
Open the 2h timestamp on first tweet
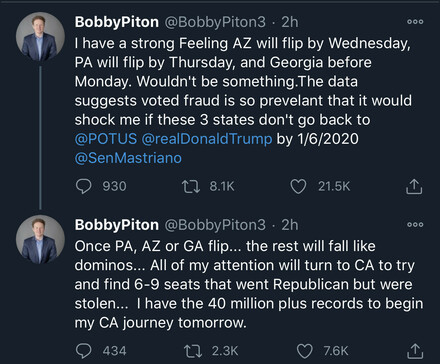tap(290, 22)
